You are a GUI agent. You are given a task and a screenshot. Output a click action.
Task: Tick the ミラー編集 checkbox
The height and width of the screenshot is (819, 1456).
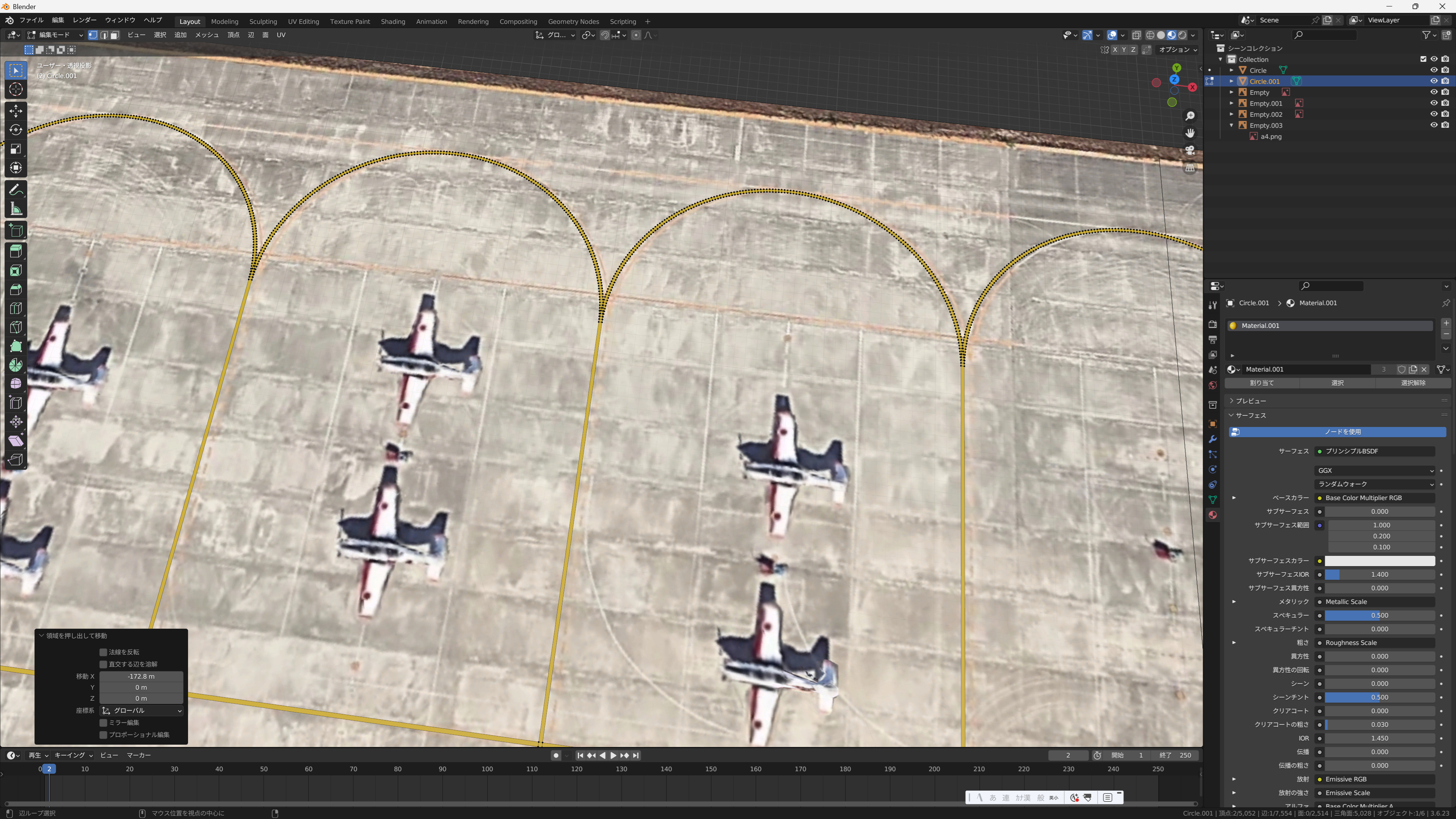104,723
